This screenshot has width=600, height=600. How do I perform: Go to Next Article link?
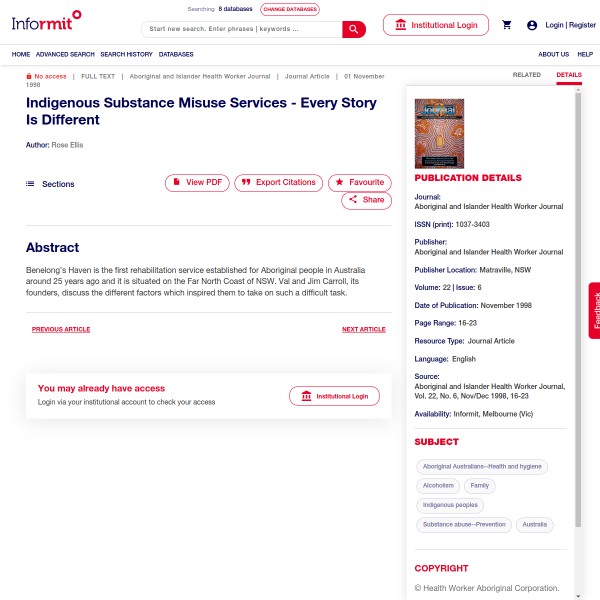(x=364, y=329)
